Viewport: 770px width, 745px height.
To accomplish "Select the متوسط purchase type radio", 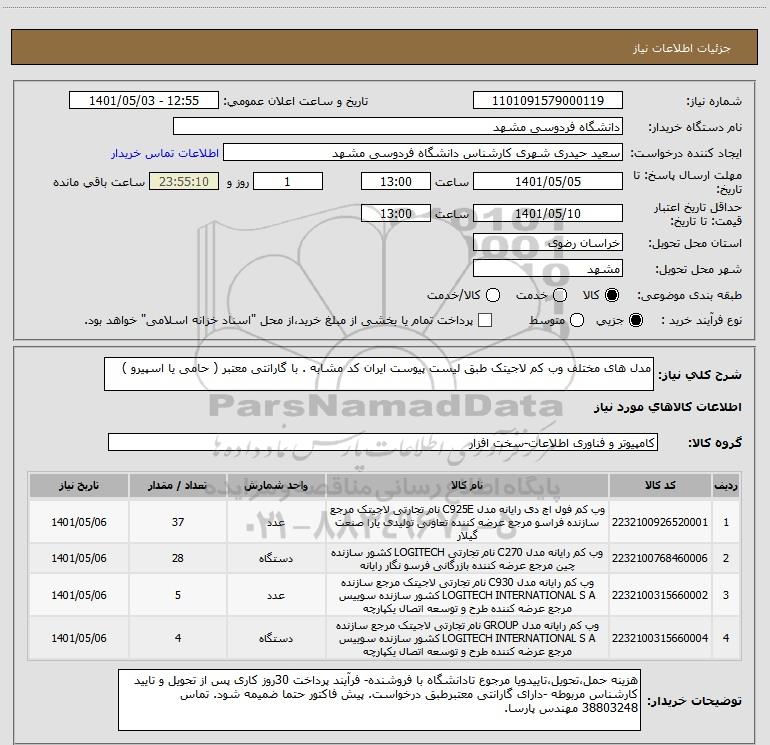I will click(577, 321).
